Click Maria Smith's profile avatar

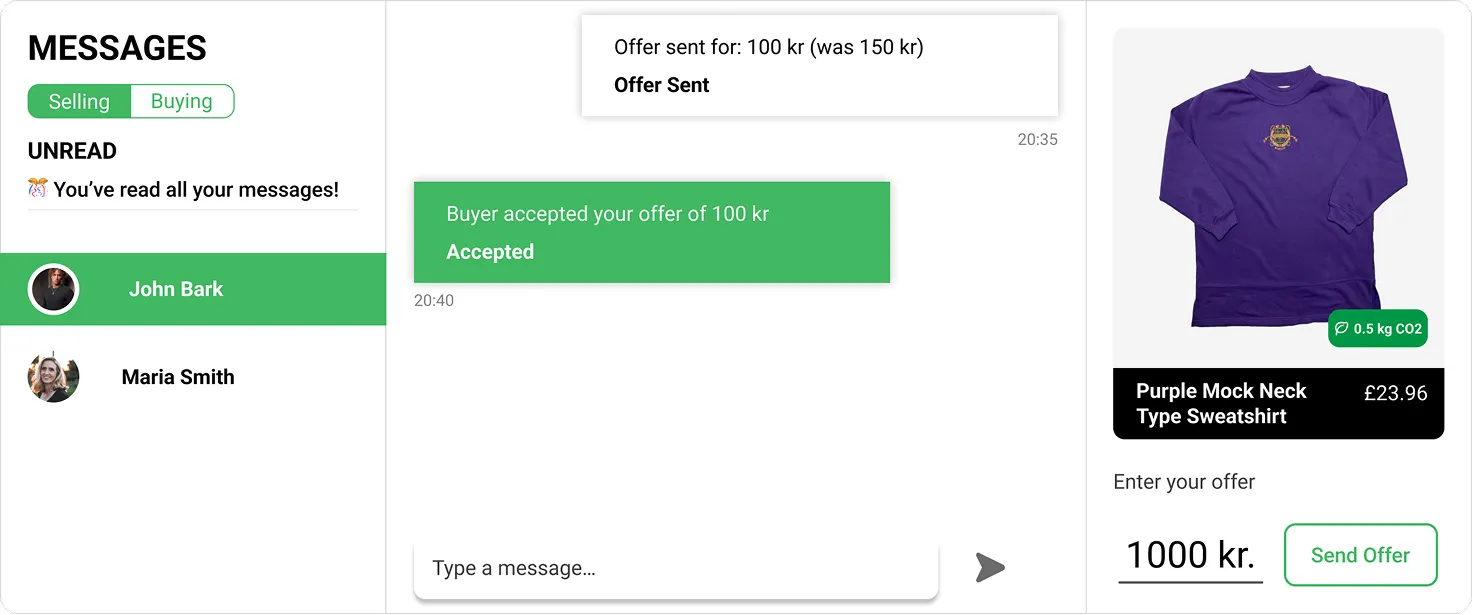point(53,377)
